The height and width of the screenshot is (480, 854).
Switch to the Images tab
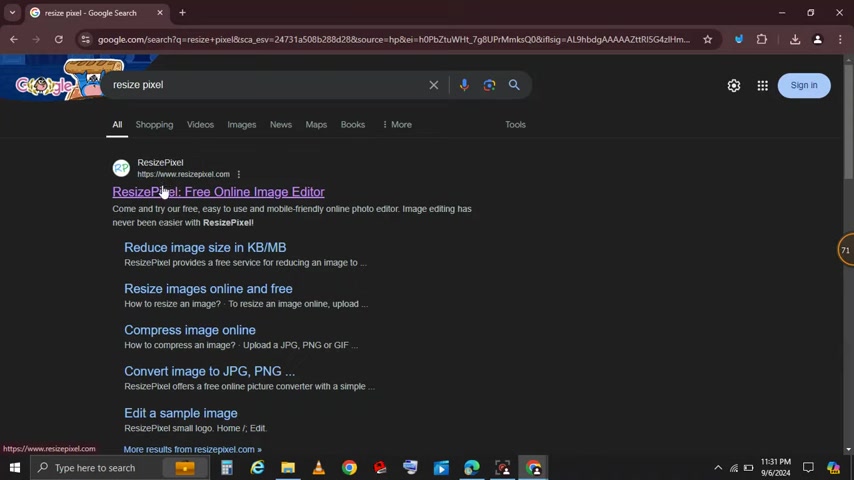click(241, 125)
